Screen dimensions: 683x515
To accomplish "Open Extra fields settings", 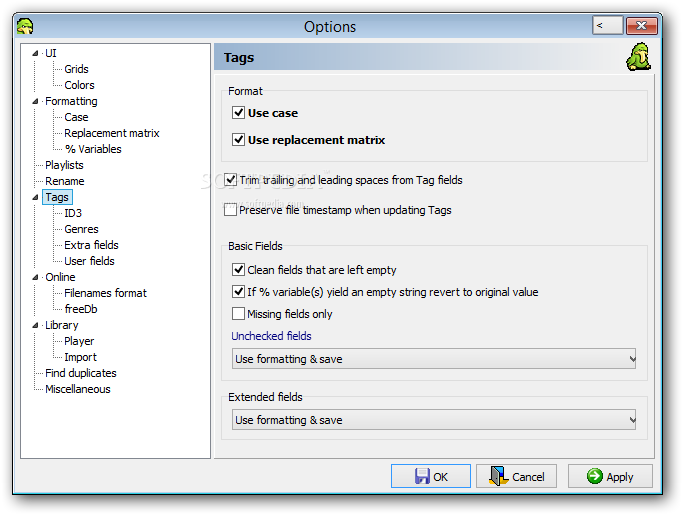I will click(x=91, y=245).
